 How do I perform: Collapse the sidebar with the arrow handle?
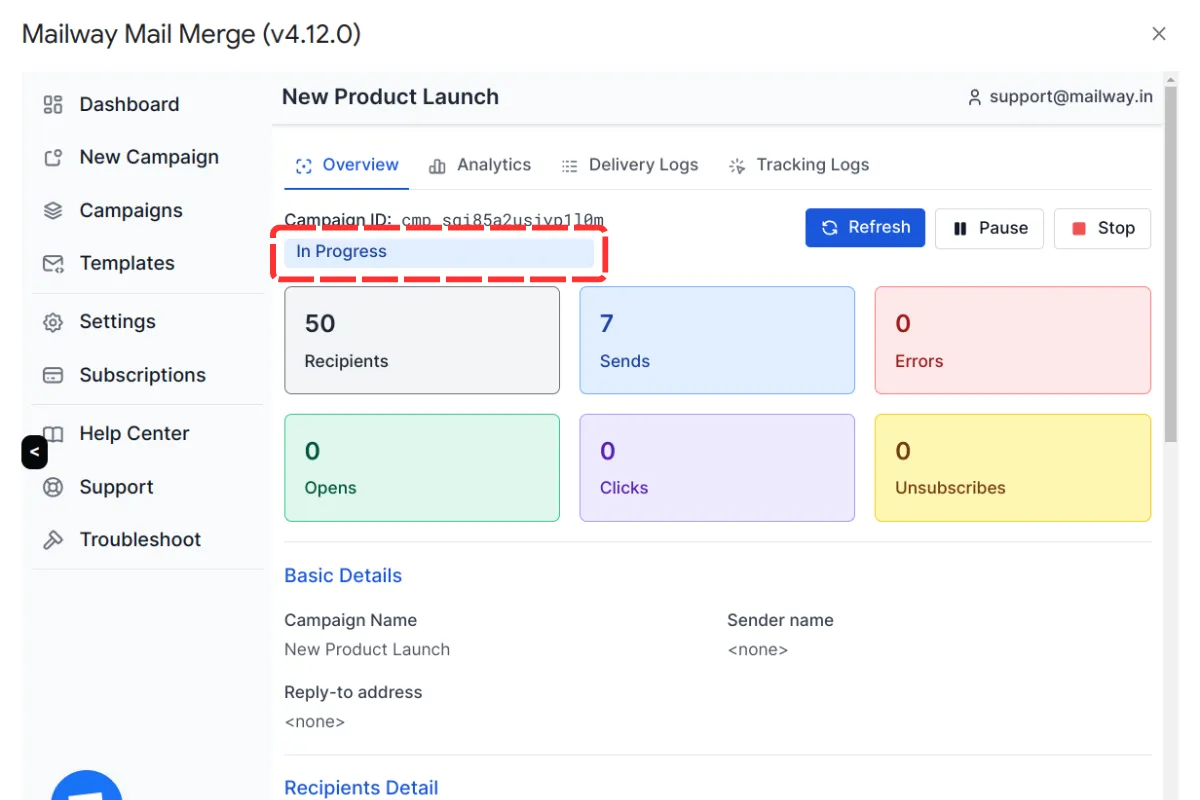click(x=34, y=452)
